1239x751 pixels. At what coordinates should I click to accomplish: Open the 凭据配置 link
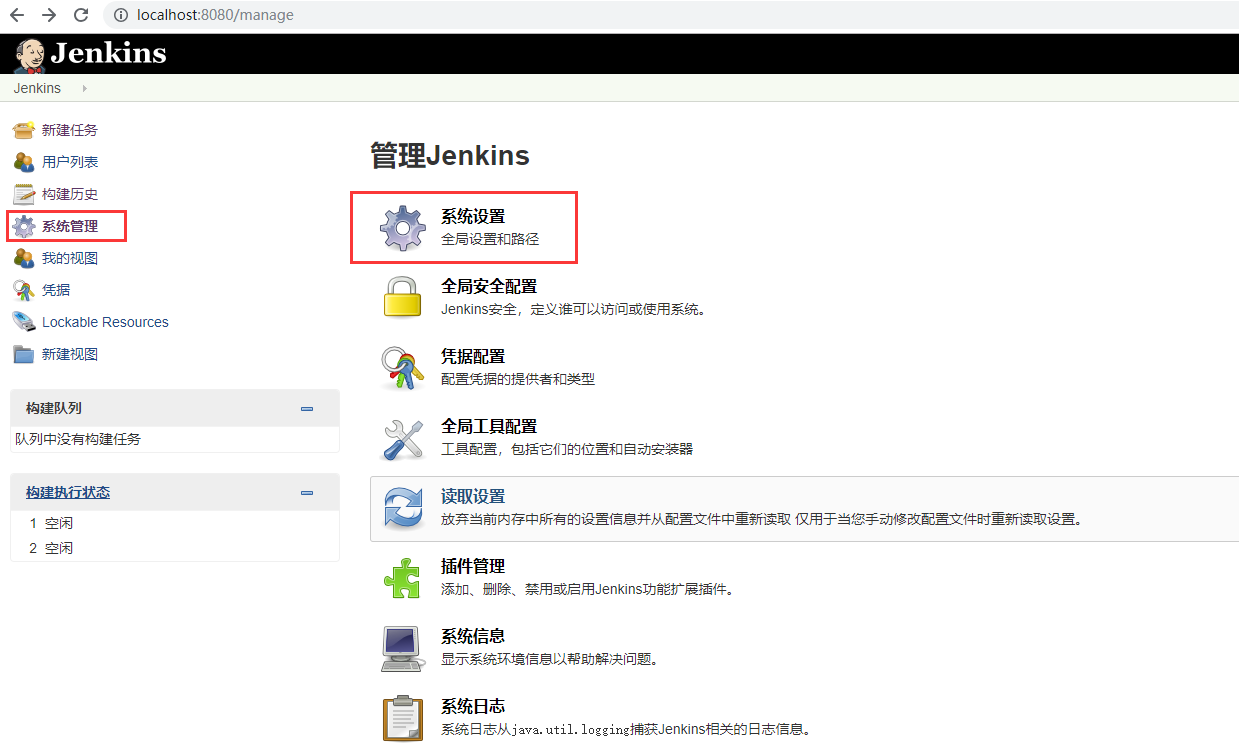click(473, 357)
